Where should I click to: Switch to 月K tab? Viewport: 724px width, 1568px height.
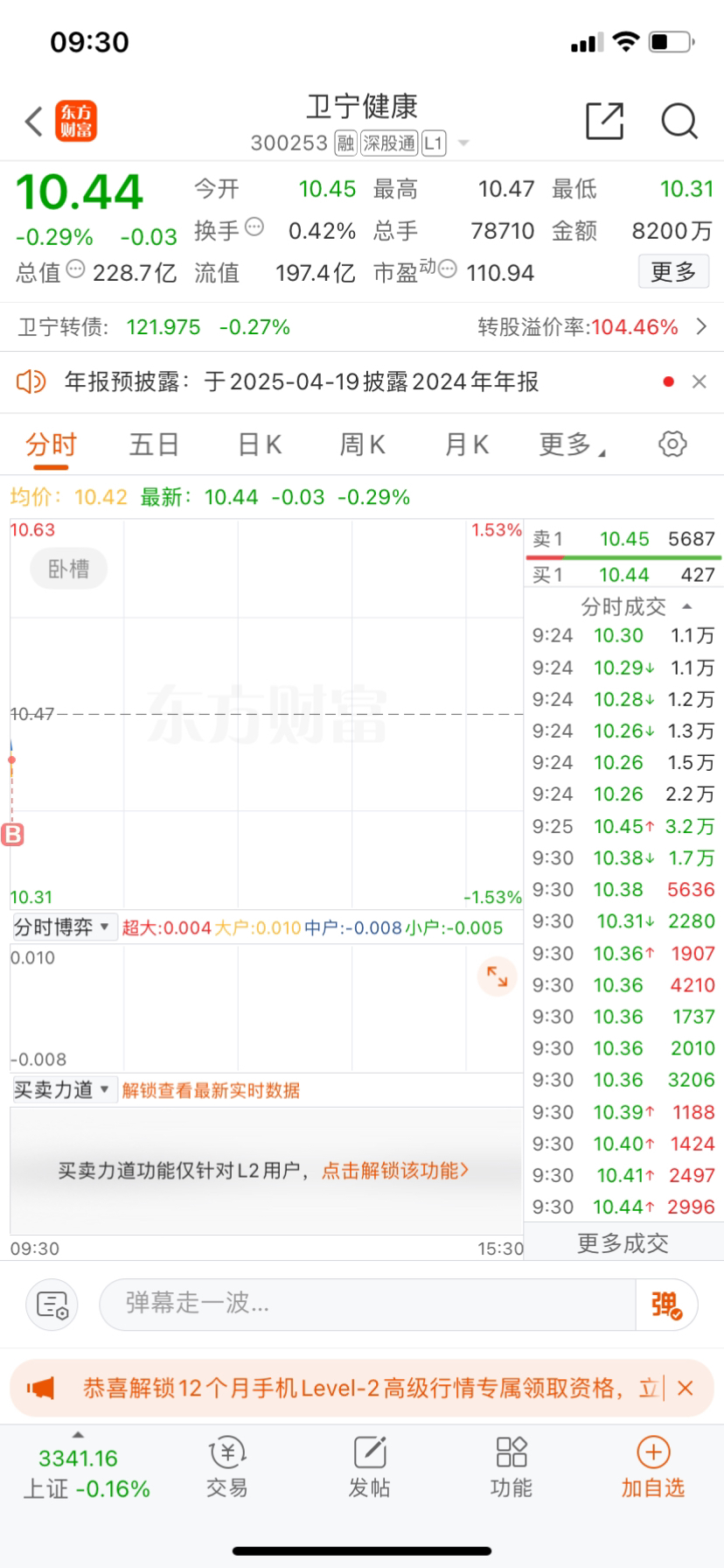tap(466, 444)
